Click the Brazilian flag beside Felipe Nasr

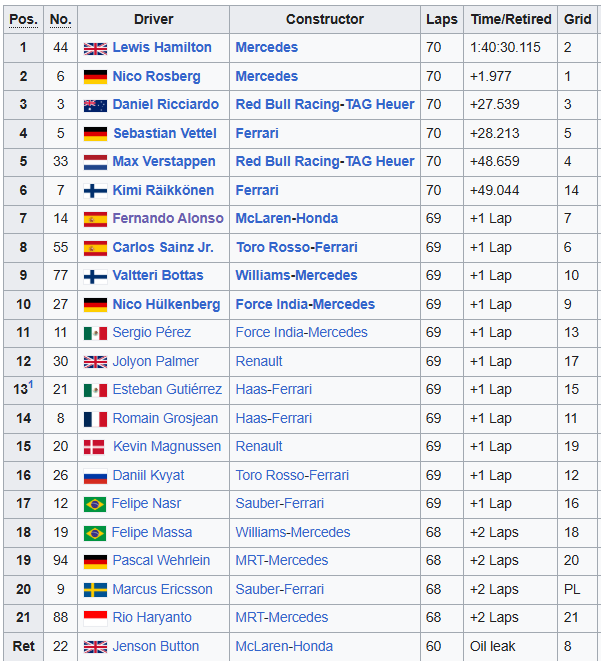click(95, 504)
